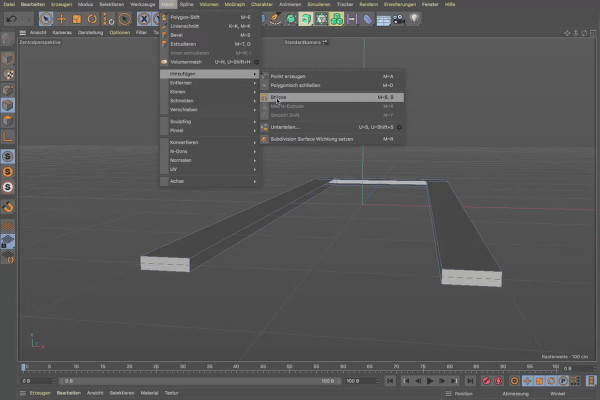Click the MoGraph cloner icon
Screen dimensions: 600x400
(x=336, y=19)
